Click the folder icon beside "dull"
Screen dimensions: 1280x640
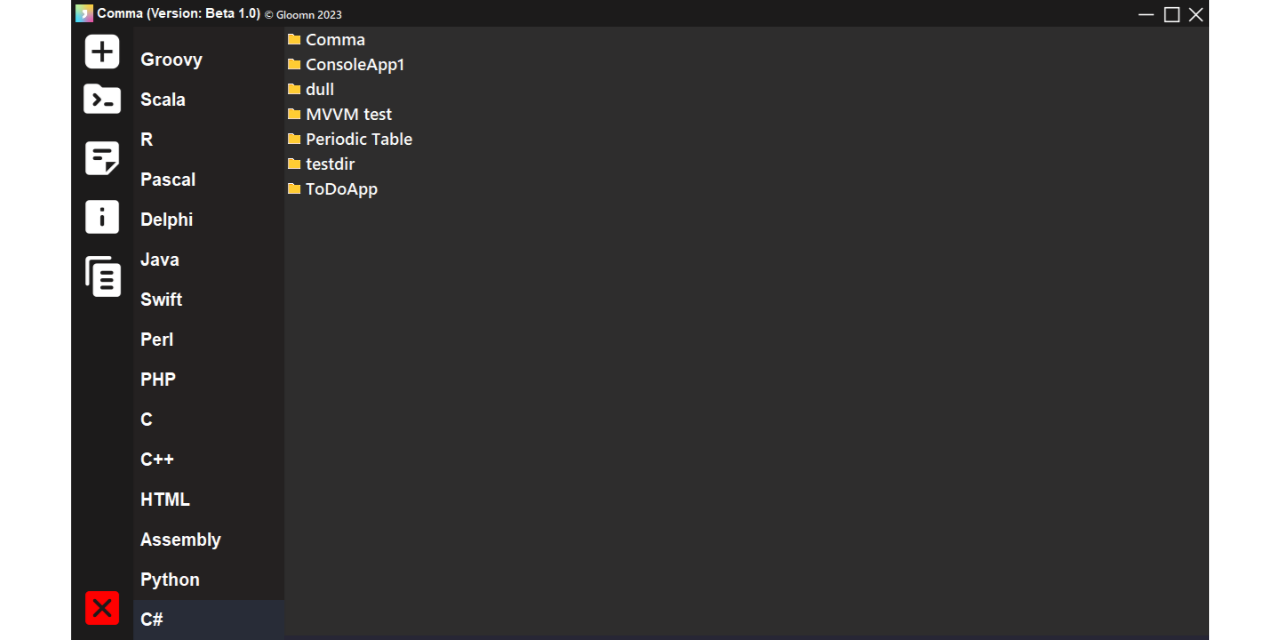tap(292, 88)
